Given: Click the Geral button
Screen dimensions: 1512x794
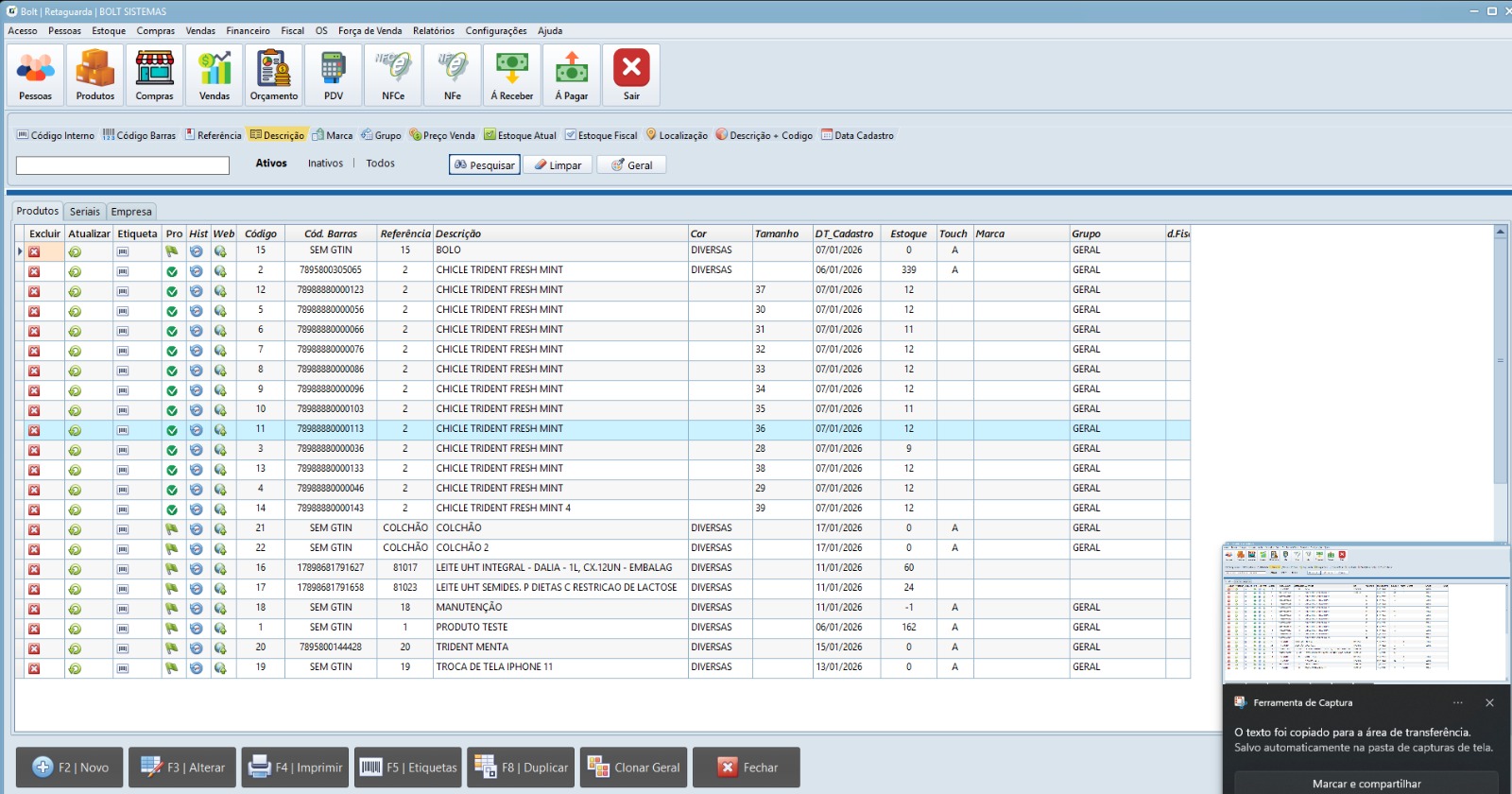Looking at the screenshot, I should coord(631,164).
